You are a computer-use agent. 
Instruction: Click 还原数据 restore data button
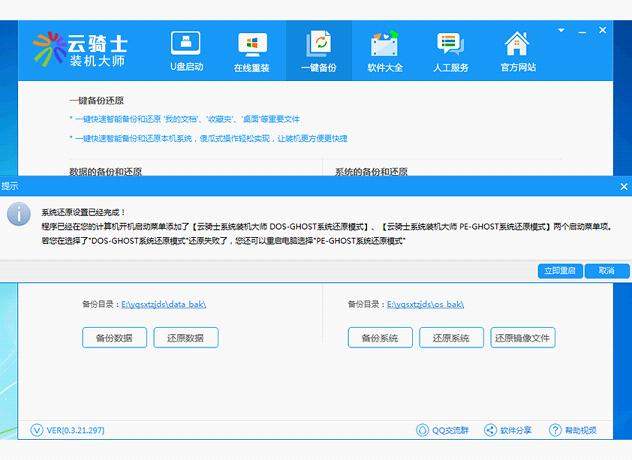coord(186,338)
